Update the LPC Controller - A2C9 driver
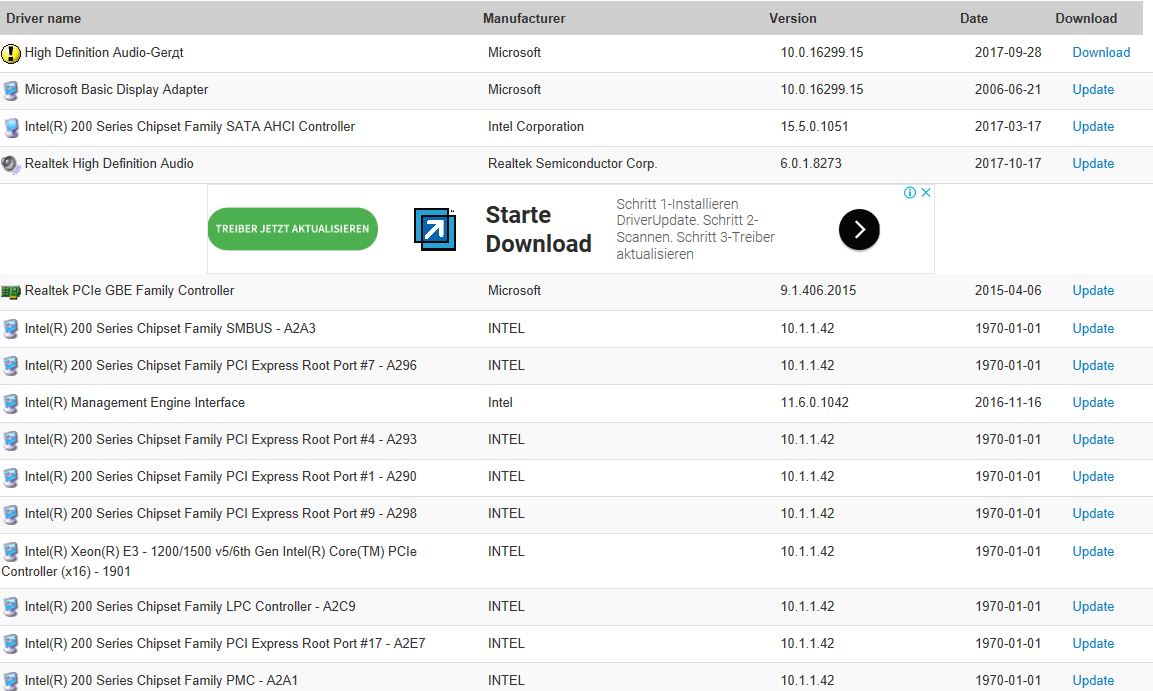The height and width of the screenshot is (691, 1153). tap(1093, 606)
